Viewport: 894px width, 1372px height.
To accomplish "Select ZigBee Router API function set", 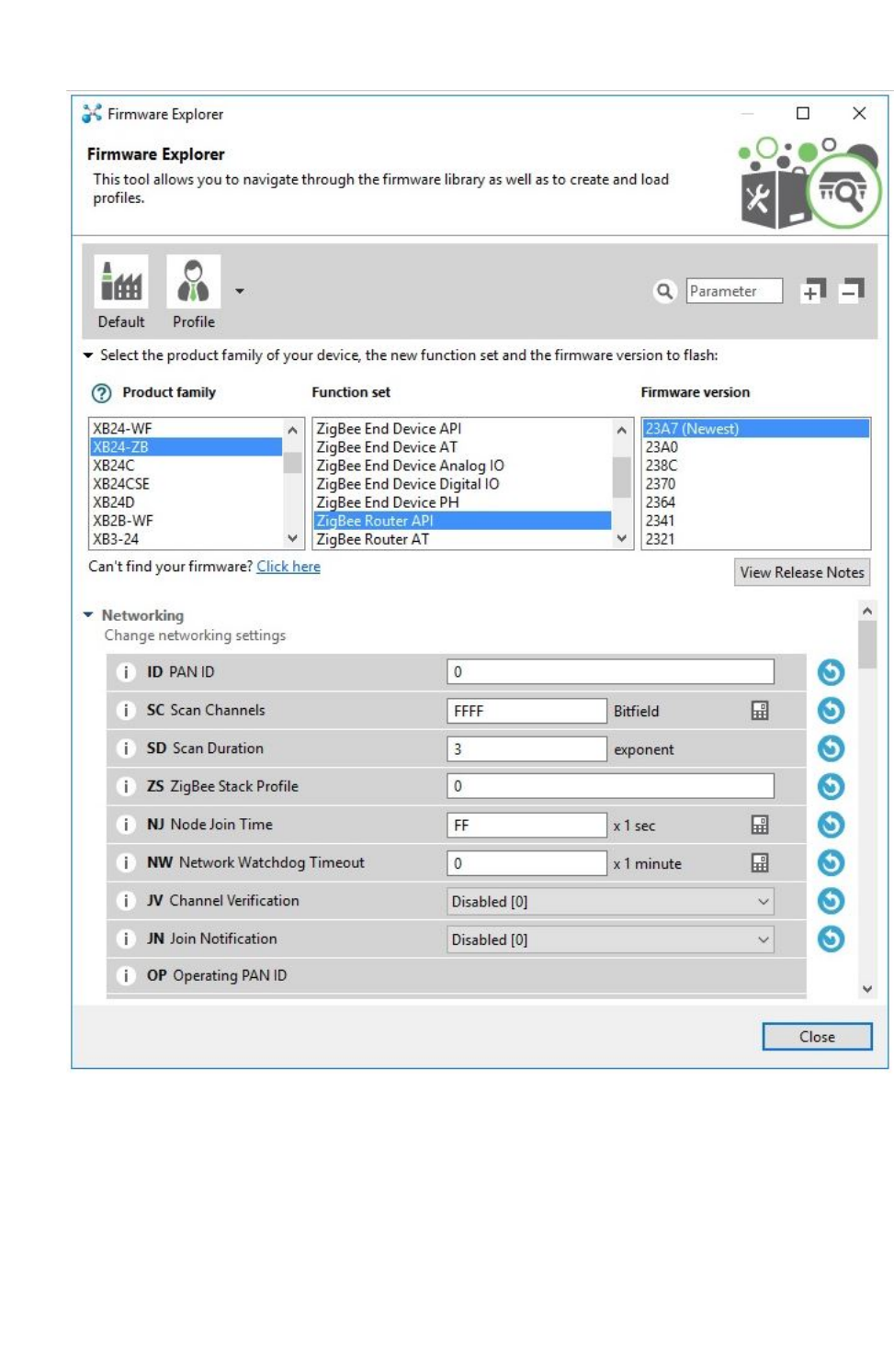I will pyautogui.click(x=462, y=521).
